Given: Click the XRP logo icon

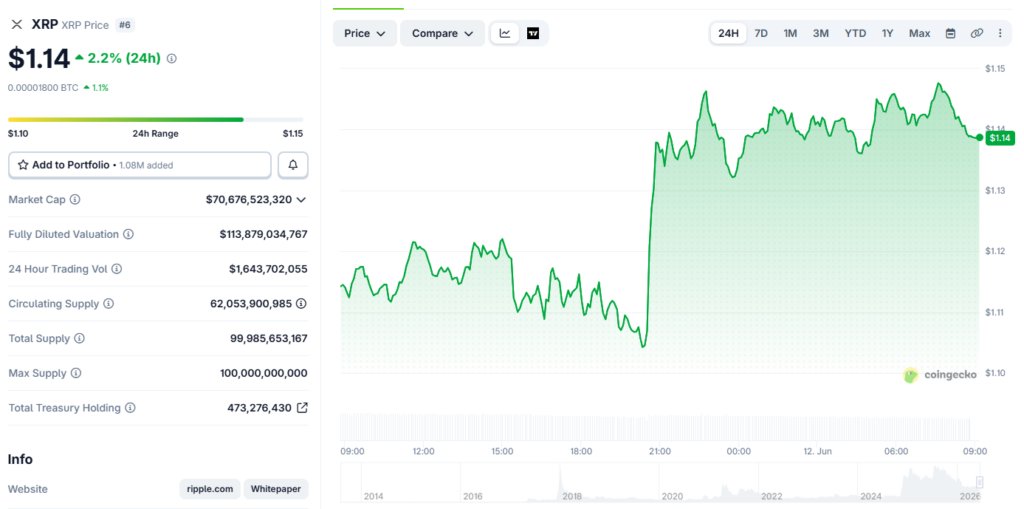Looking at the screenshot, I should (17, 24).
